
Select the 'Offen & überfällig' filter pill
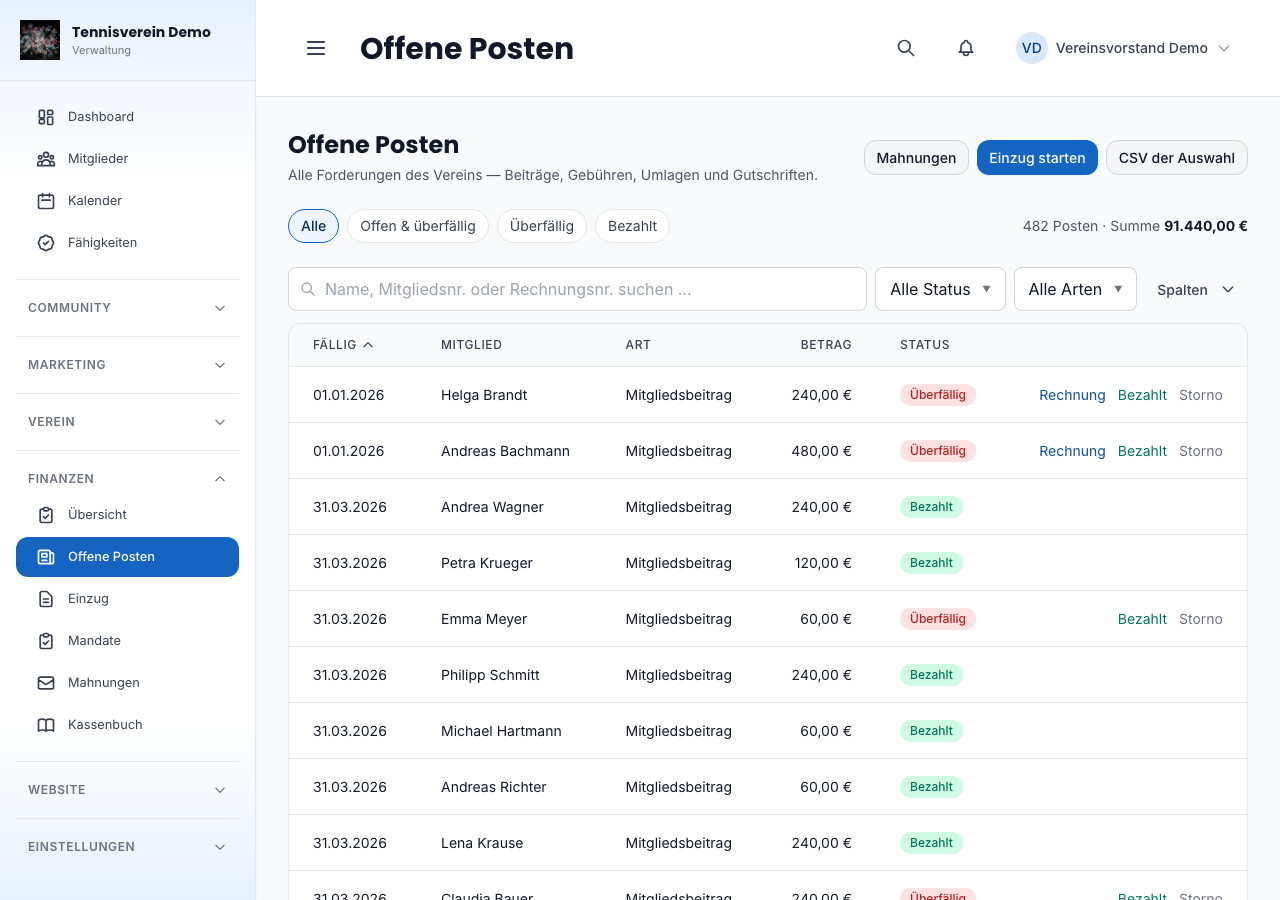pos(418,226)
